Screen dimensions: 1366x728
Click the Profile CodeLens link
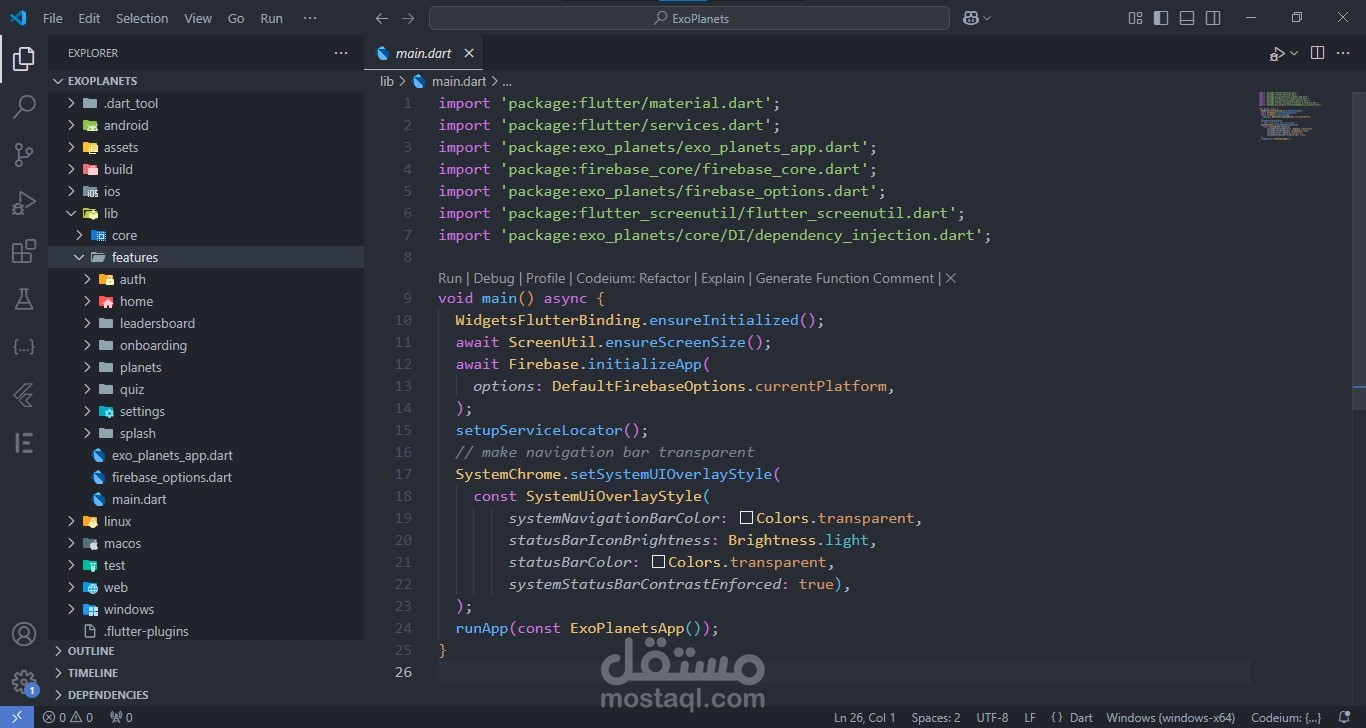(x=545, y=278)
